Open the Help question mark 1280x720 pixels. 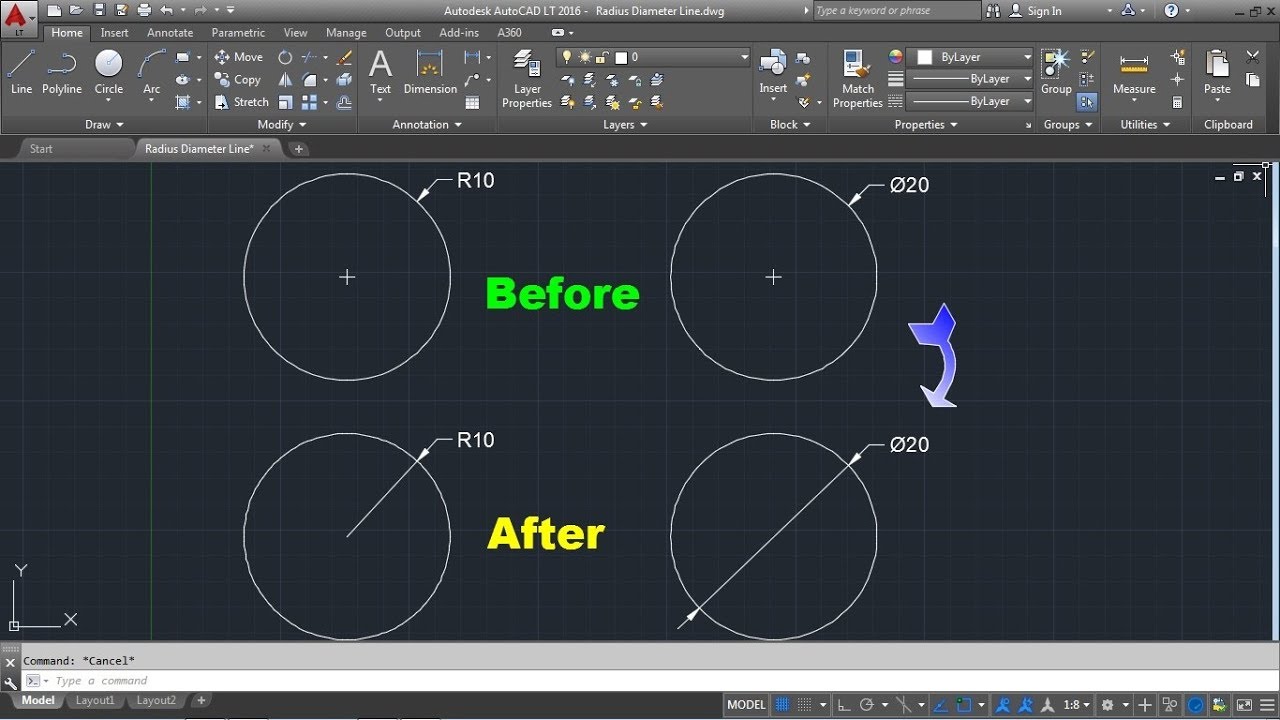[1171, 10]
